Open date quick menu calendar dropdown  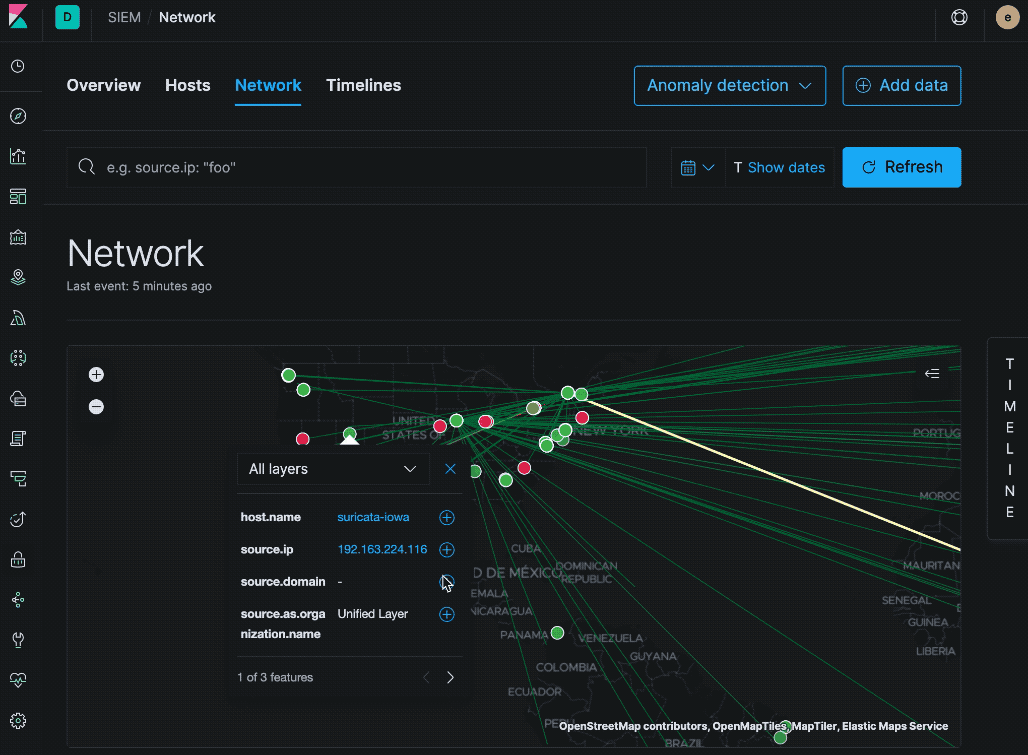(x=698, y=168)
